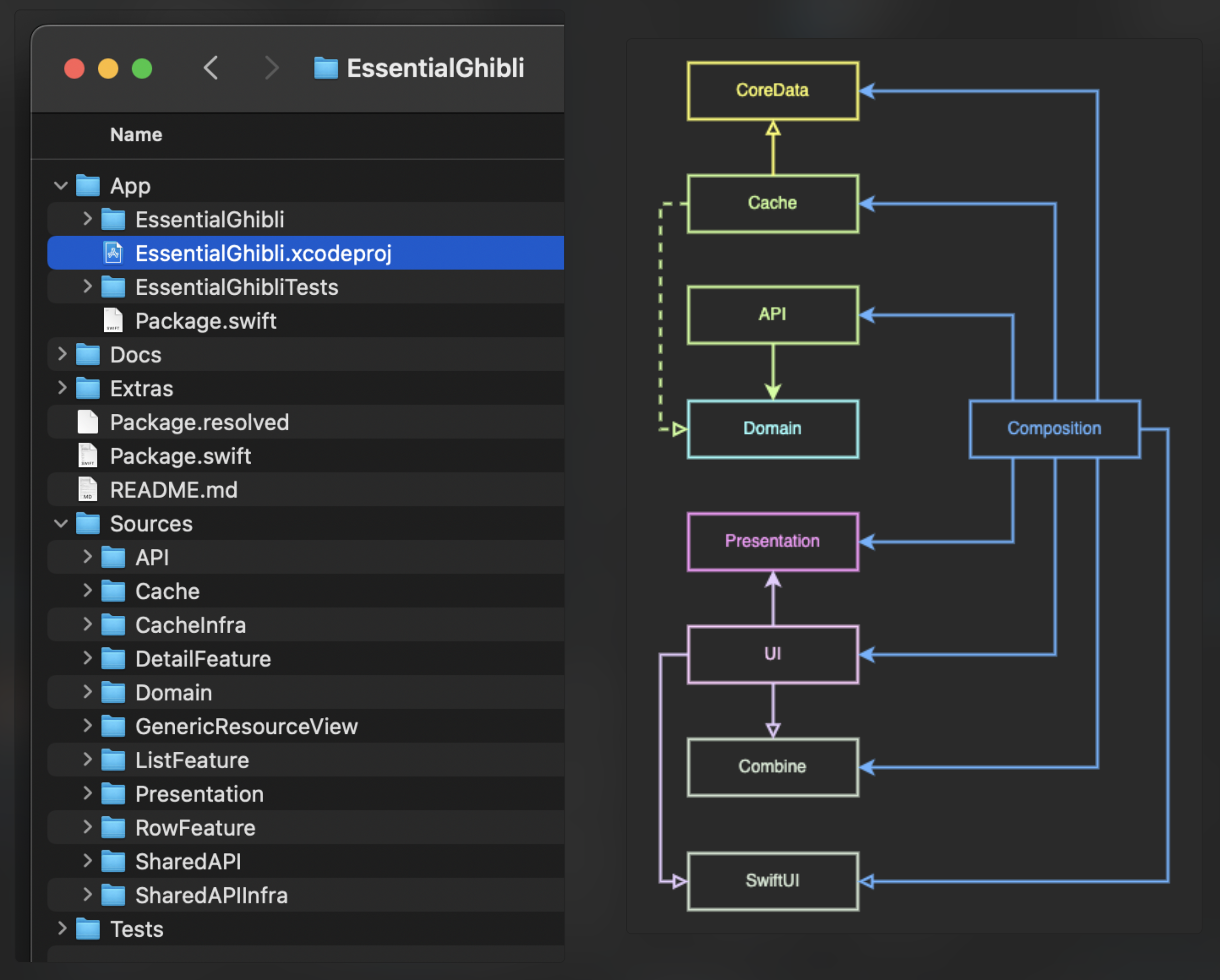Image resolution: width=1220 pixels, height=980 pixels.
Task: Click the Package.resolved document icon
Action: (88, 422)
